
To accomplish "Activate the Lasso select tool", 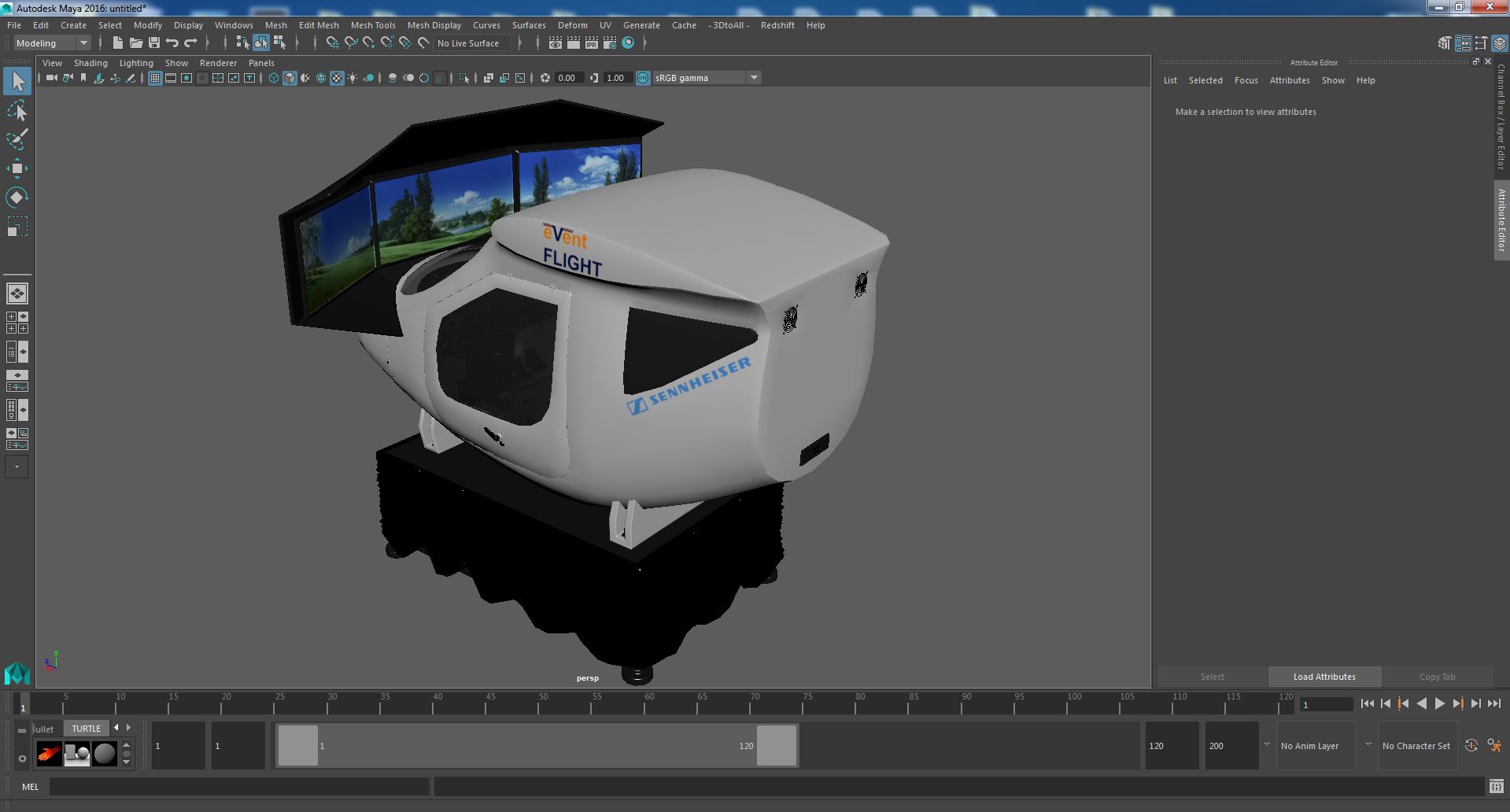I will click(x=17, y=111).
